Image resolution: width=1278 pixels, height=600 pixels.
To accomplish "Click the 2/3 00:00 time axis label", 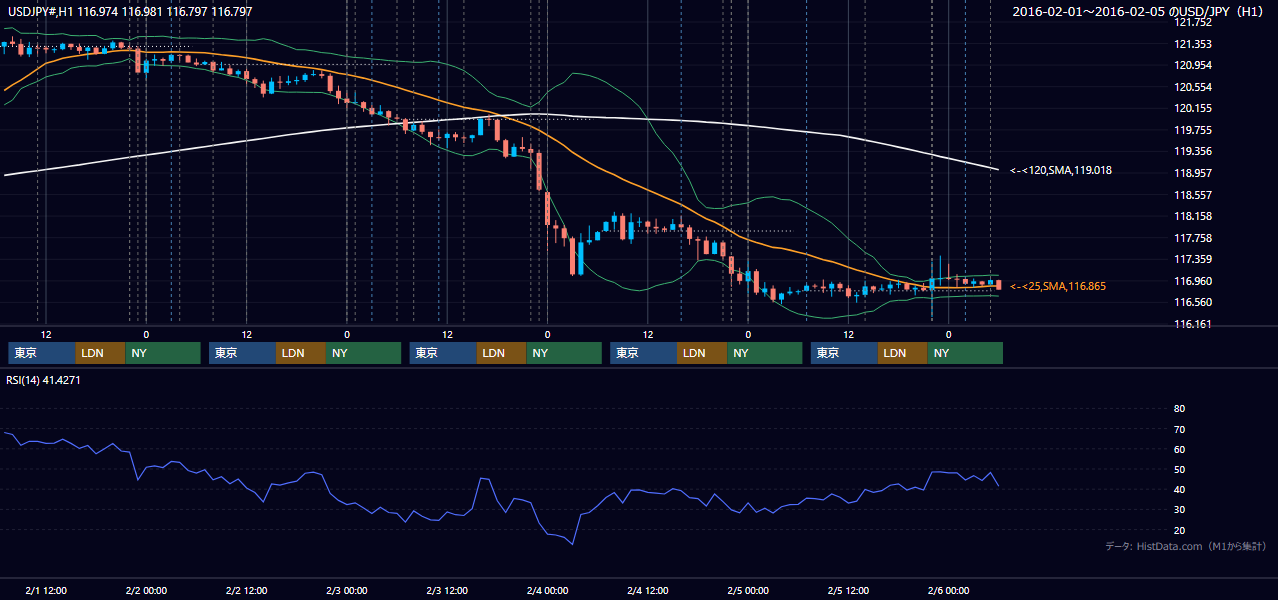I will tap(347, 591).
